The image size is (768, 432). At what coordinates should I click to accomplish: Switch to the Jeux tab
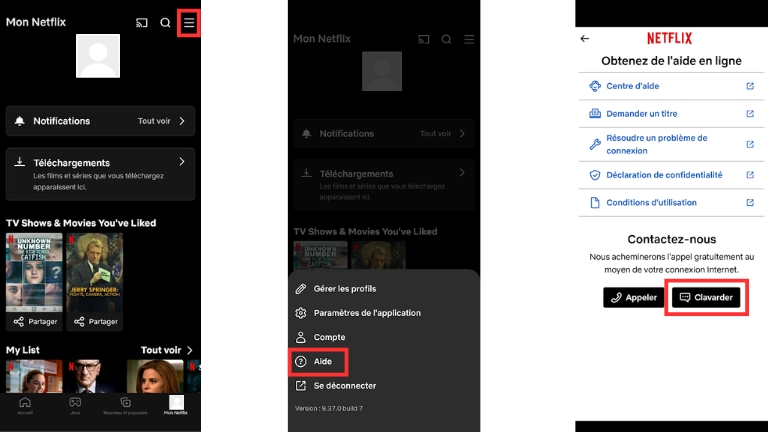coord(75,405)
